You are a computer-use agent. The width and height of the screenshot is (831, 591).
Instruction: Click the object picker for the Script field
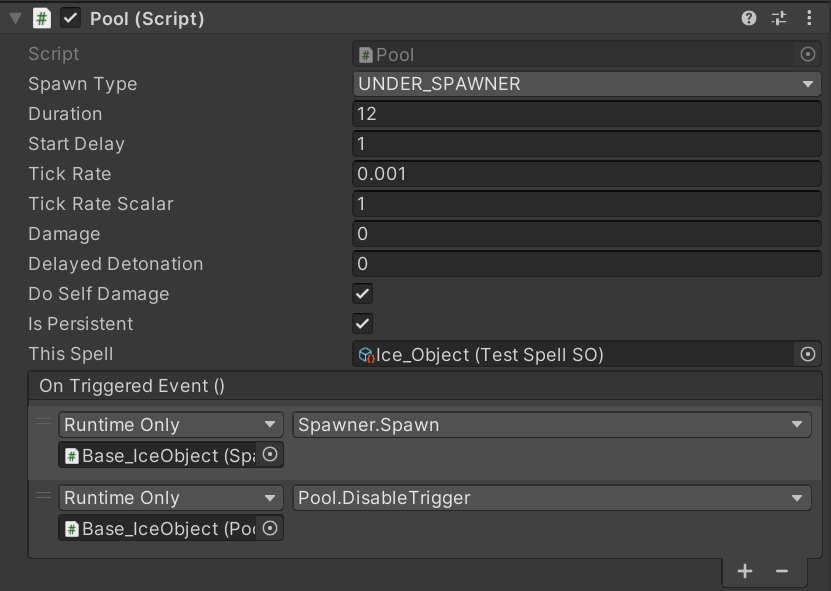(808, 54)
